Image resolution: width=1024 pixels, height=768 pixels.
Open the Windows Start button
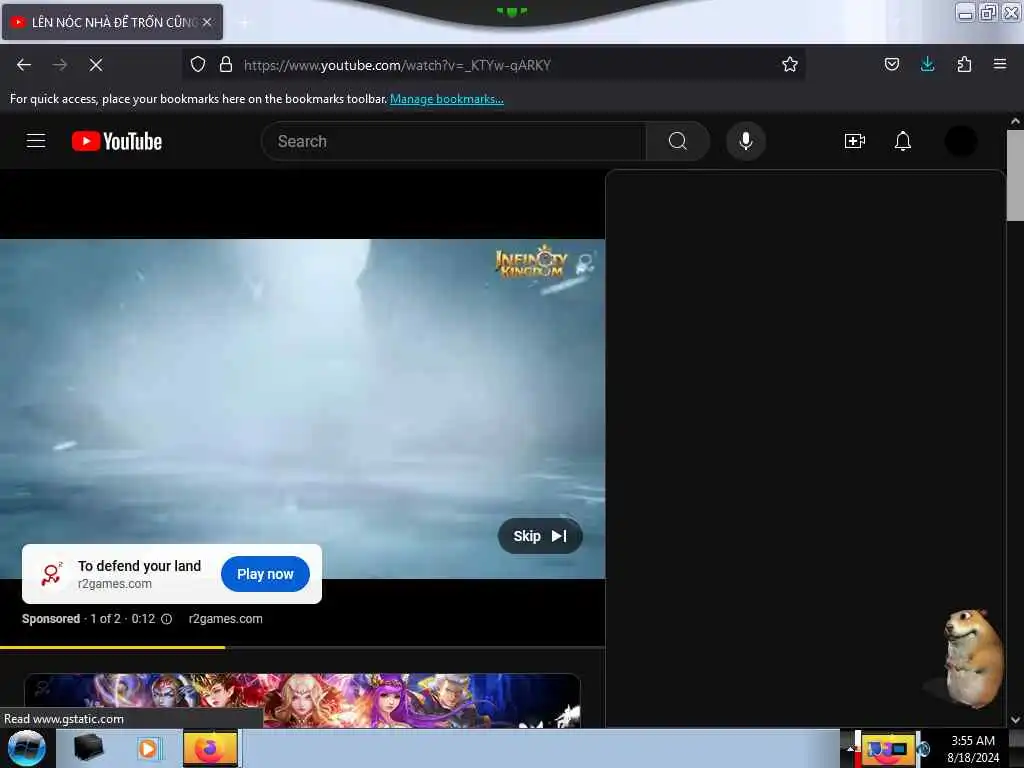(27, 748)
